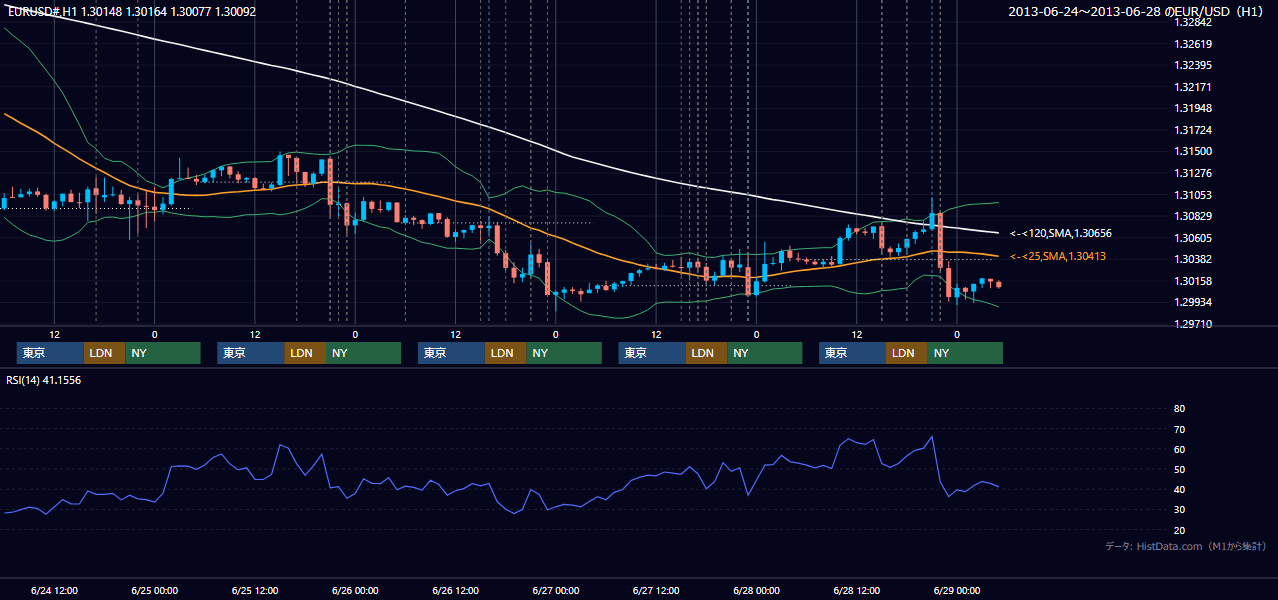Click the 1.30158 price axis value
The image size is (1278, 600).
tap(1194, 281)
